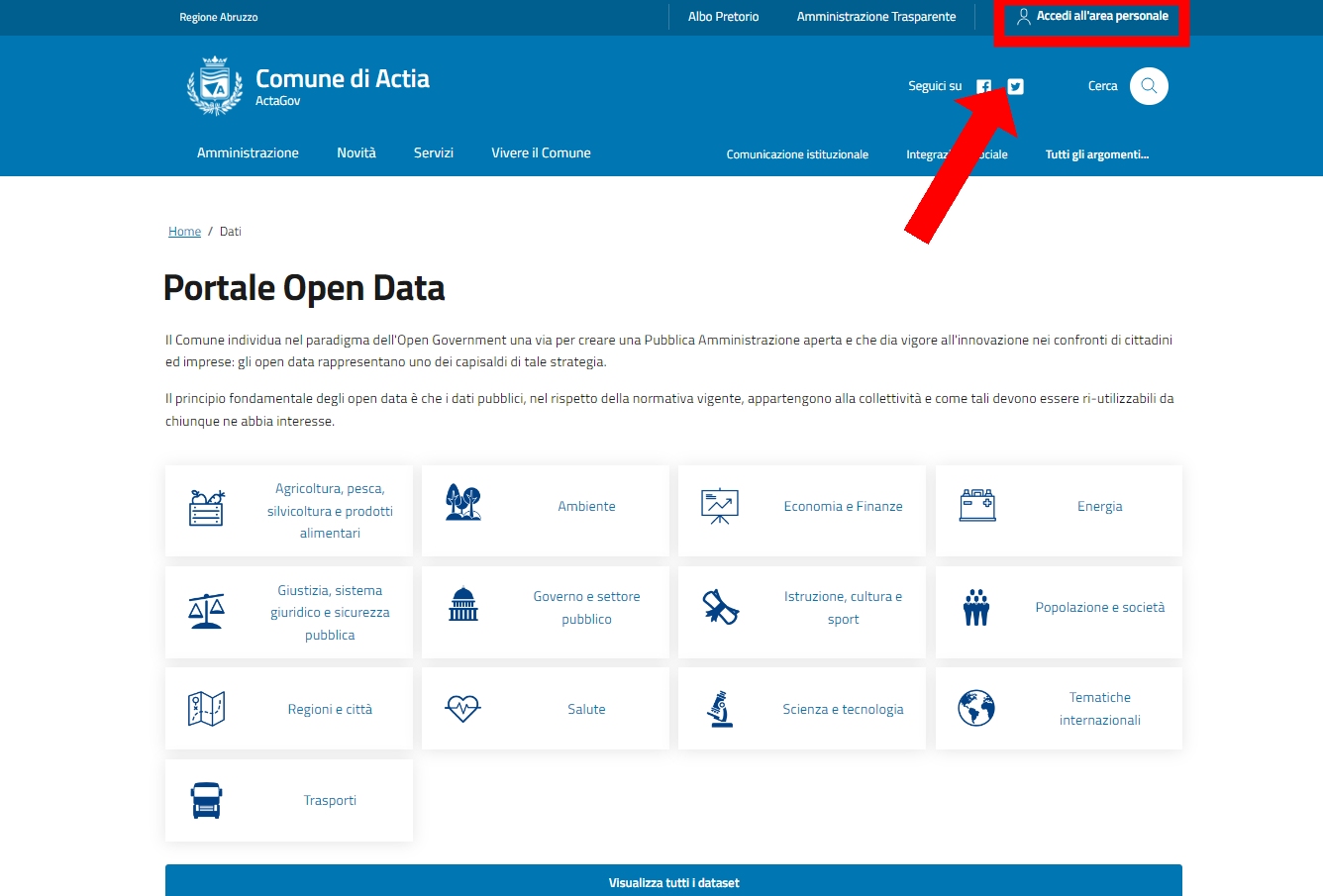Click the Energia battery icon

coord(976,506)
